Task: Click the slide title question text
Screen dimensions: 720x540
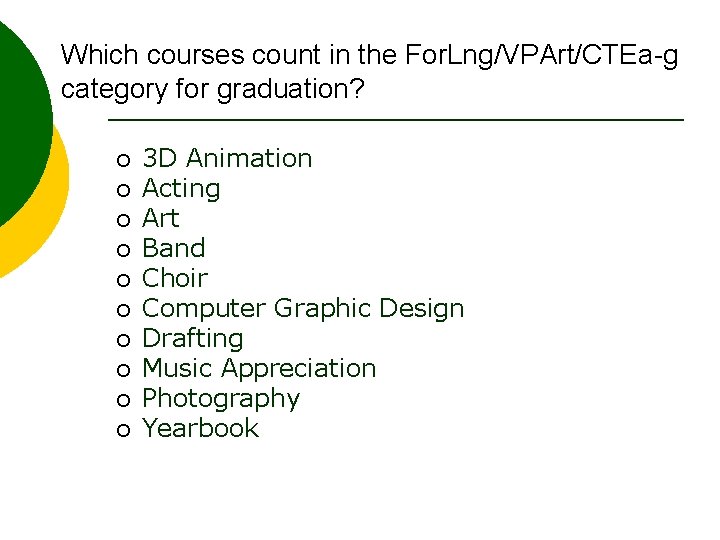Action: [368, 71]
